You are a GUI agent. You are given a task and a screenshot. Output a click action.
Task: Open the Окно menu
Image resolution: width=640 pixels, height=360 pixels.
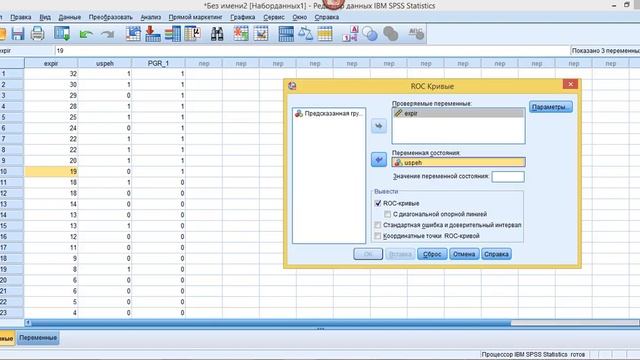300,17
